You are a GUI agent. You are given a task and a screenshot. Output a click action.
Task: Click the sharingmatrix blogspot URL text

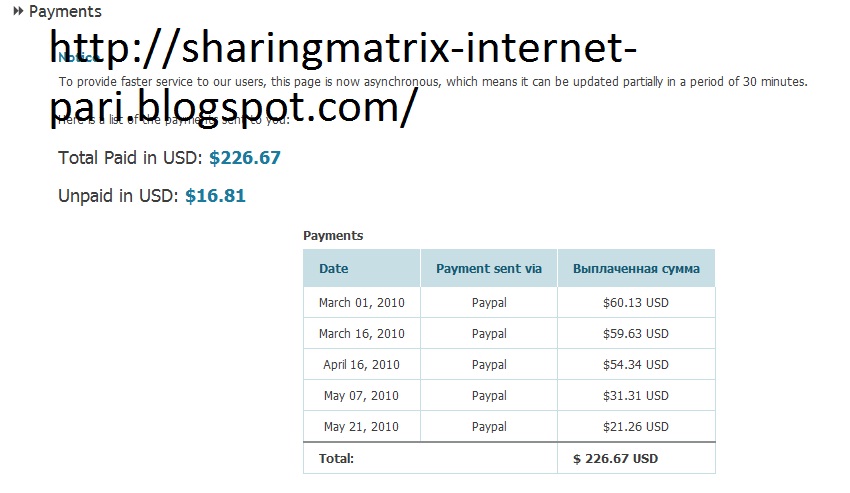point(340,75)
